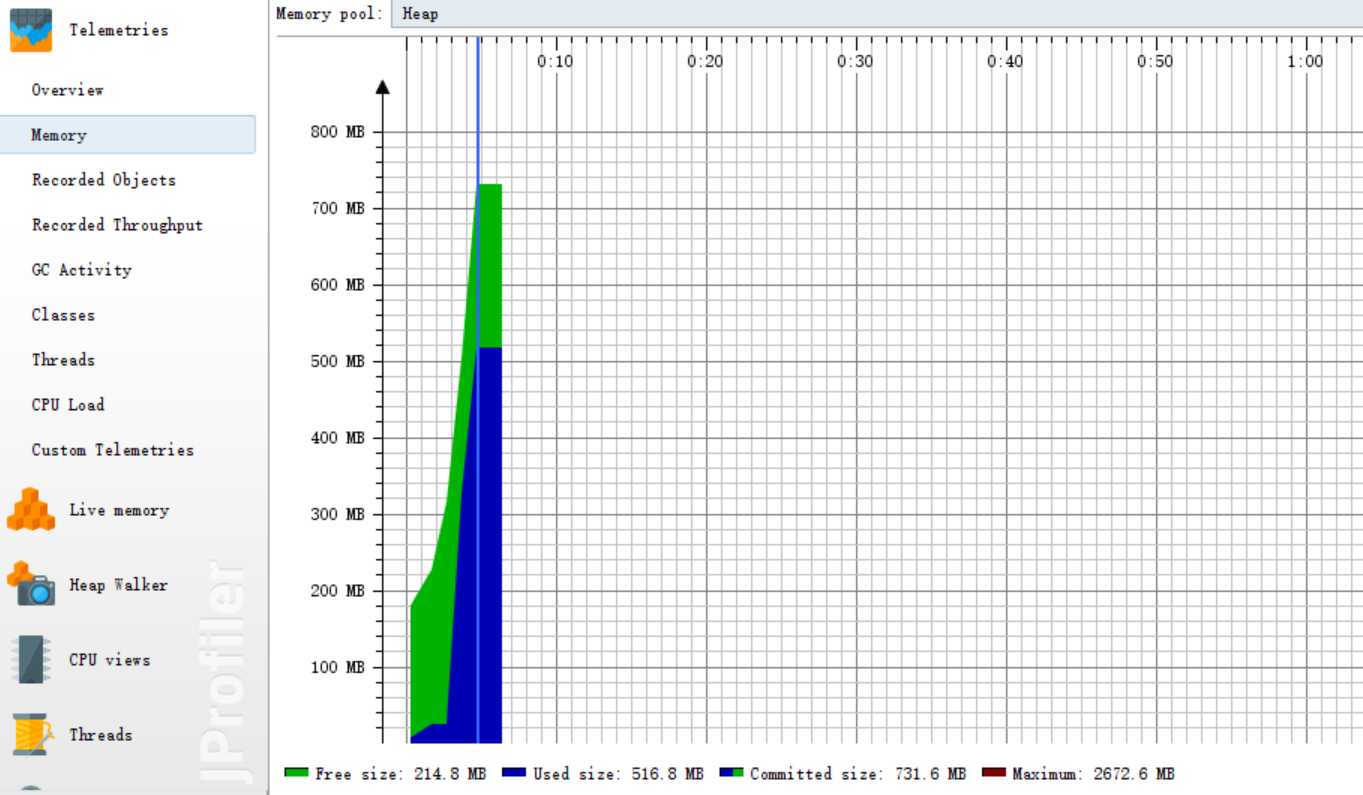Image resolution: width=1363 pixels, height=795 pixels.
Task: Open CPU Load telemetry
Action: [68, 405]
